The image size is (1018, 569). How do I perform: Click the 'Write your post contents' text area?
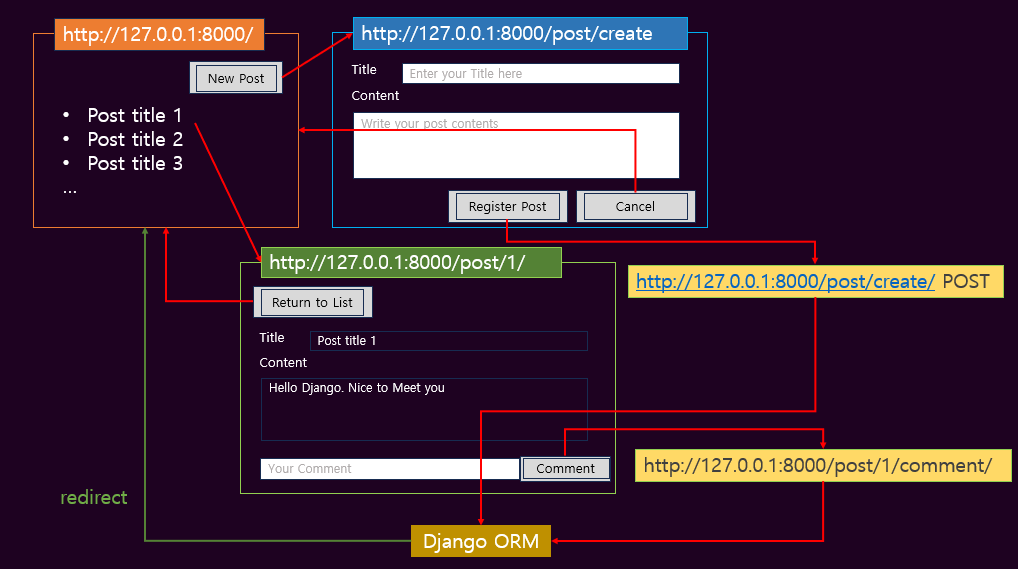coord(516,146)
